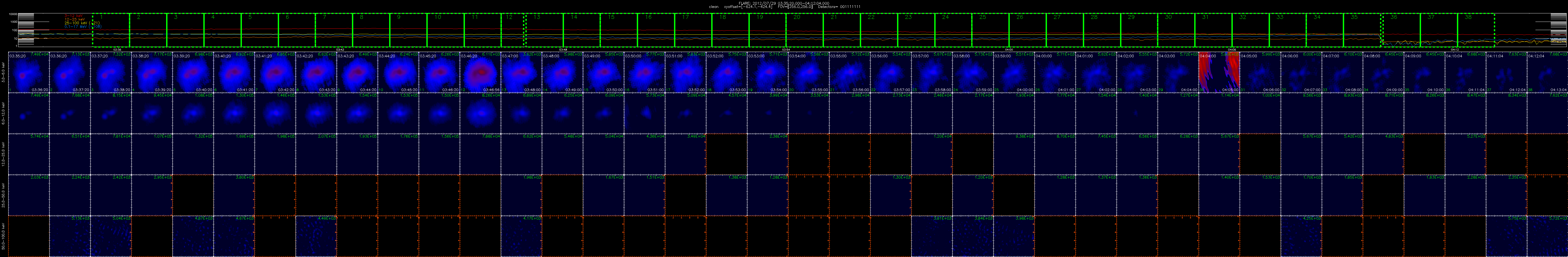Select interval 1 box in the light curve
The image size is (1568, 257).
[111, 30]
